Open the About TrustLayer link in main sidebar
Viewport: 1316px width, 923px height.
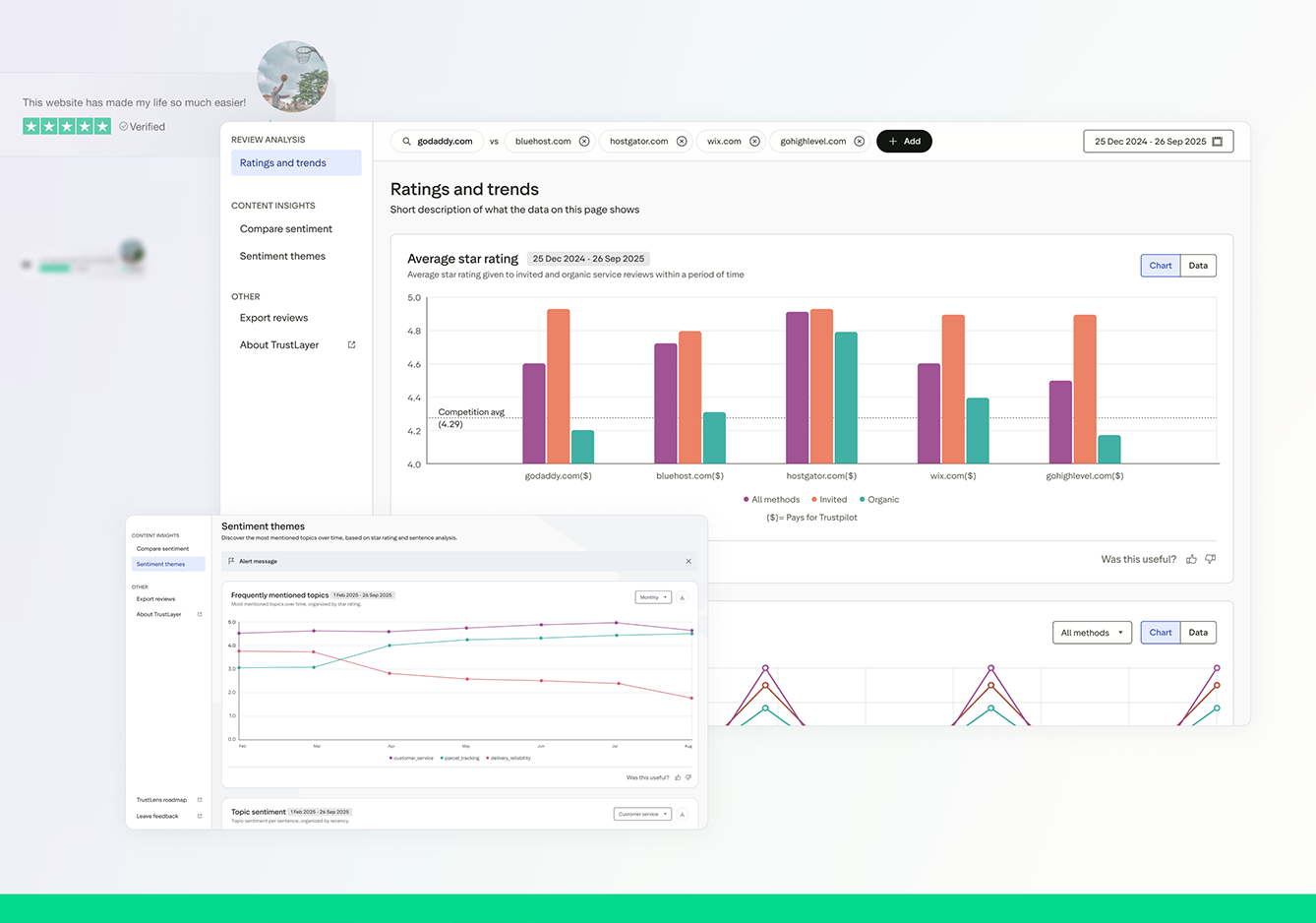click(x=279, y=345)
